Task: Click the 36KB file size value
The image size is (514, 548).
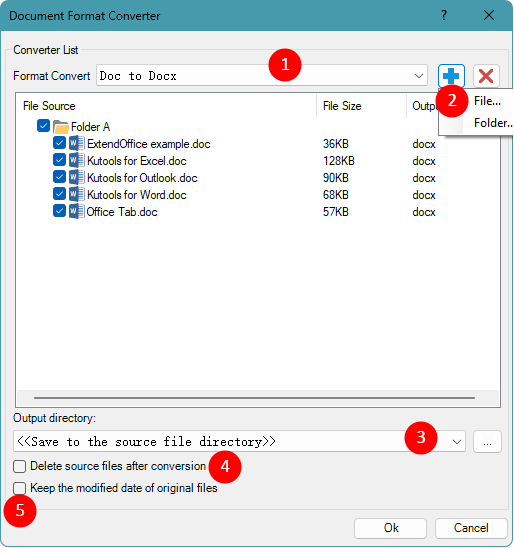Action: pos(336,144)
